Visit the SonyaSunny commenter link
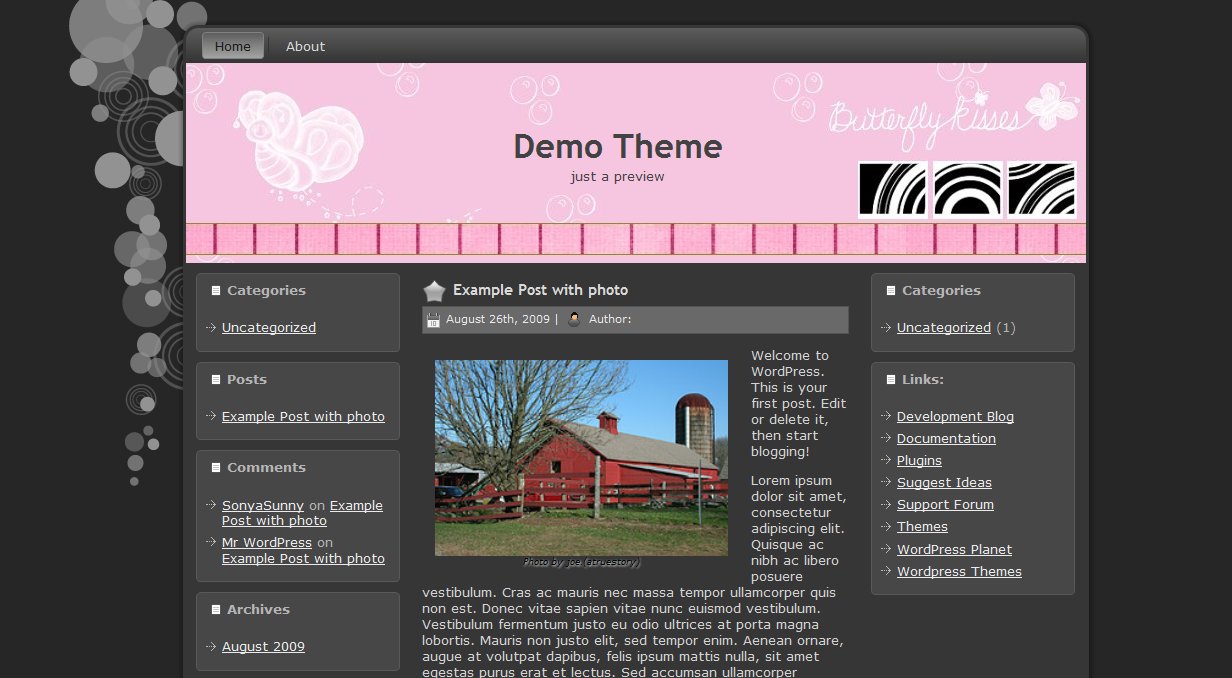The image size is (1232, 678). coord(262,506)
